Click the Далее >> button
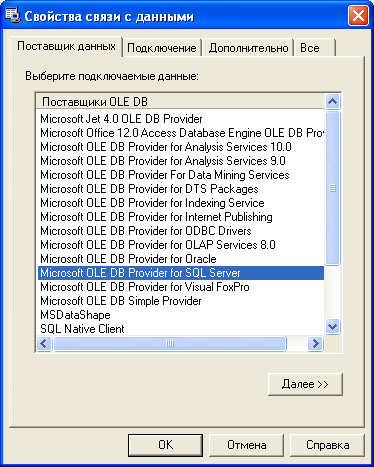The width and height of the screenshot is (374, 467). tap(305, 384)
